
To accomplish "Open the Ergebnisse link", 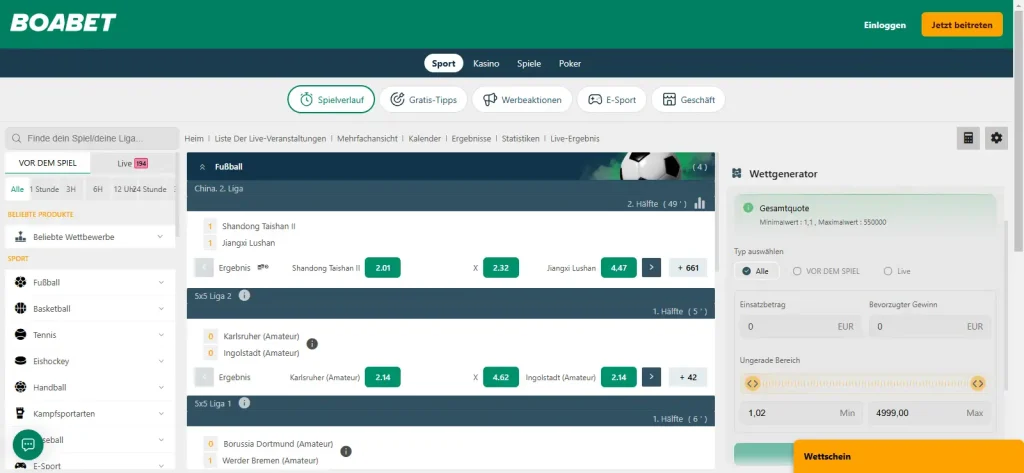I will [472, 139].
